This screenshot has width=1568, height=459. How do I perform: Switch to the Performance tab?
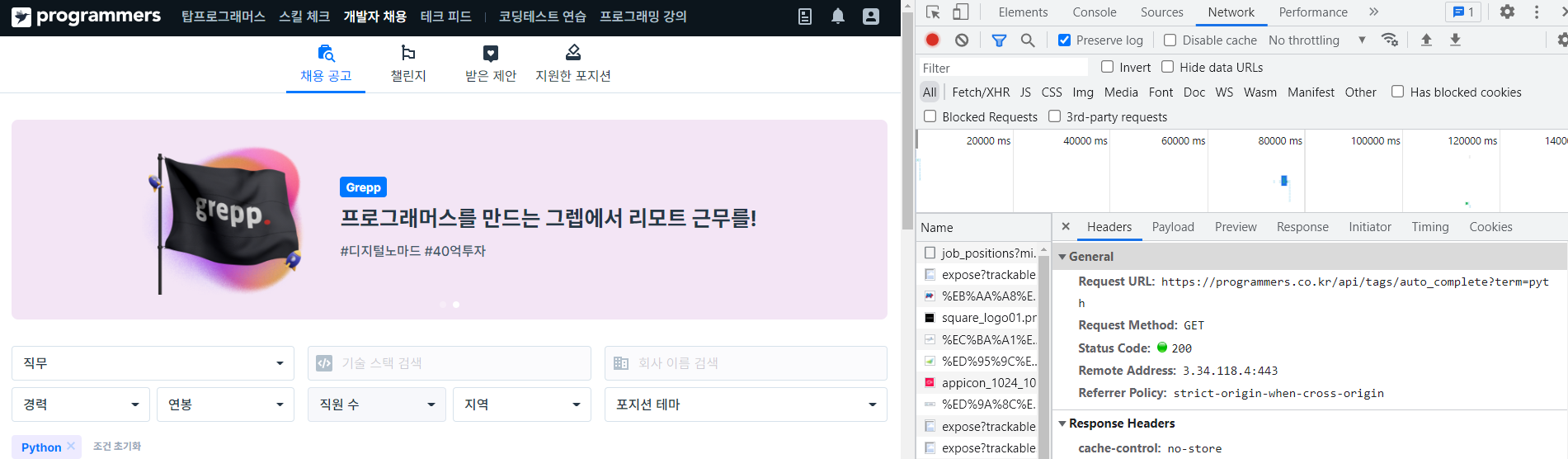point(1313,12)
